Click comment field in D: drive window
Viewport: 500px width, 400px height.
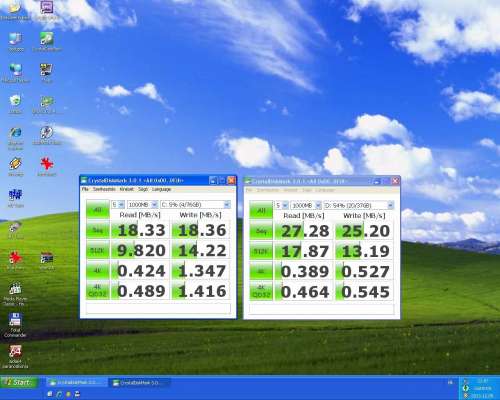tap(321, 309)
